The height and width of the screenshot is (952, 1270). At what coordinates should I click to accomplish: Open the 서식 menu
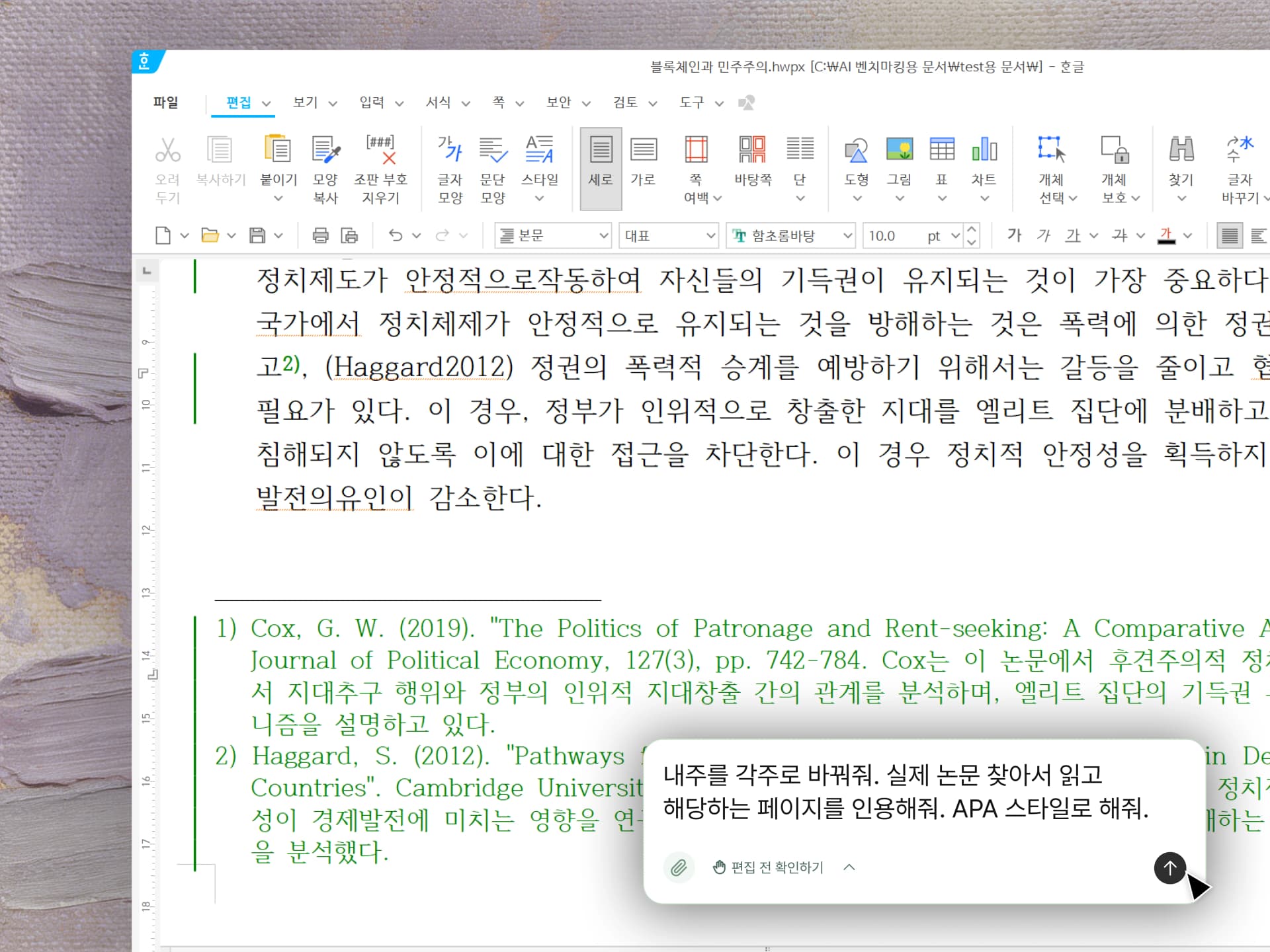[440, 102]
